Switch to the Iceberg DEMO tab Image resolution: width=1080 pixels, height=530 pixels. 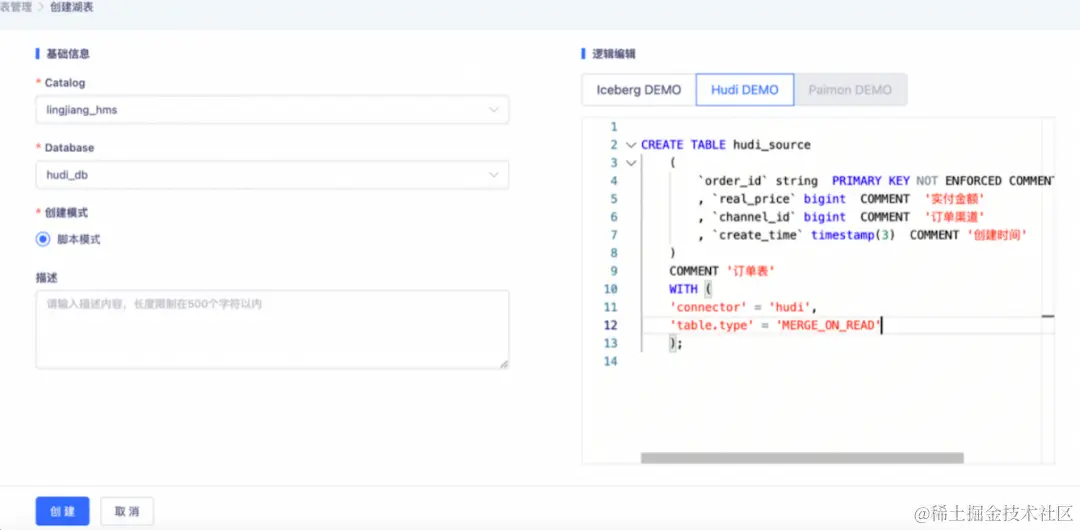(x=638, y=90)
